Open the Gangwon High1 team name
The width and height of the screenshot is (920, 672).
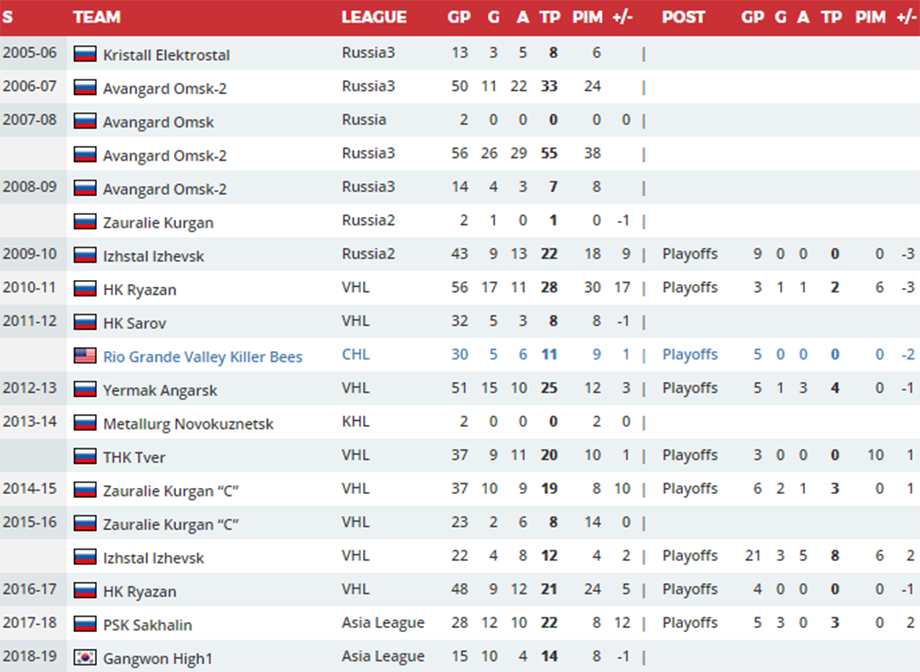(158, 659)
